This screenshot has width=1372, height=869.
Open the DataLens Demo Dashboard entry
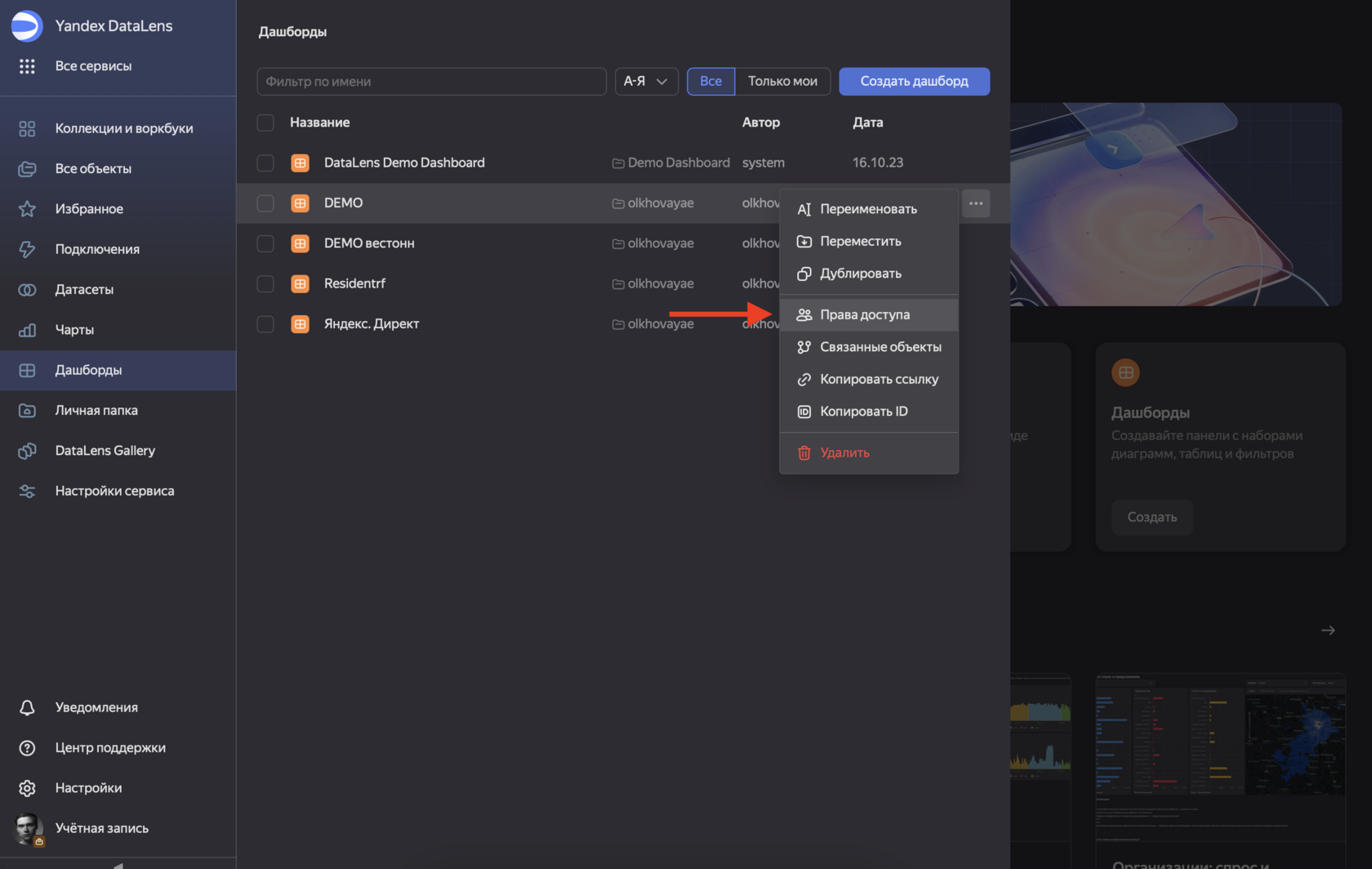tap(404, 163)
